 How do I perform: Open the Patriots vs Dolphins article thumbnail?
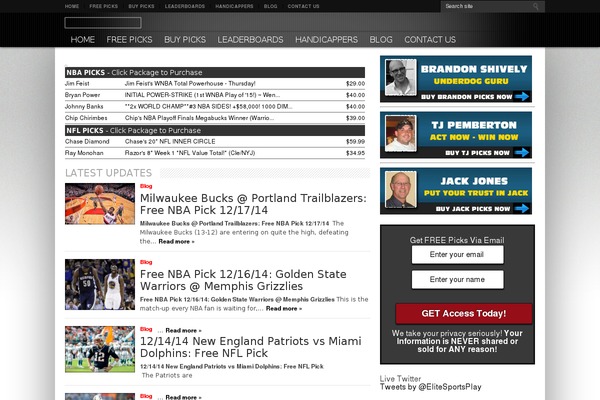coord(100,349)
